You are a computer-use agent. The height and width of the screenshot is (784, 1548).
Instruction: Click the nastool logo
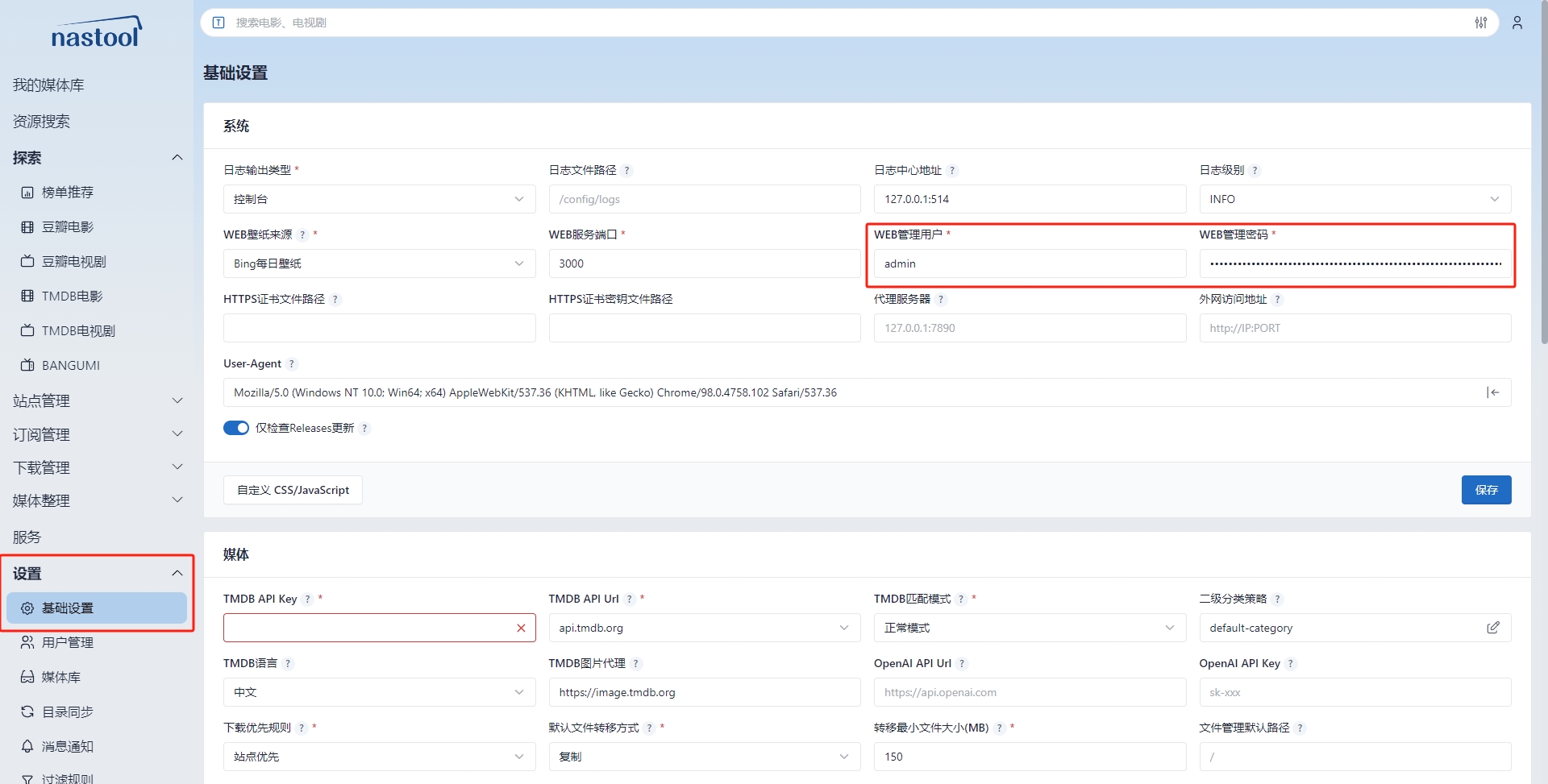(x=96, y=32)
